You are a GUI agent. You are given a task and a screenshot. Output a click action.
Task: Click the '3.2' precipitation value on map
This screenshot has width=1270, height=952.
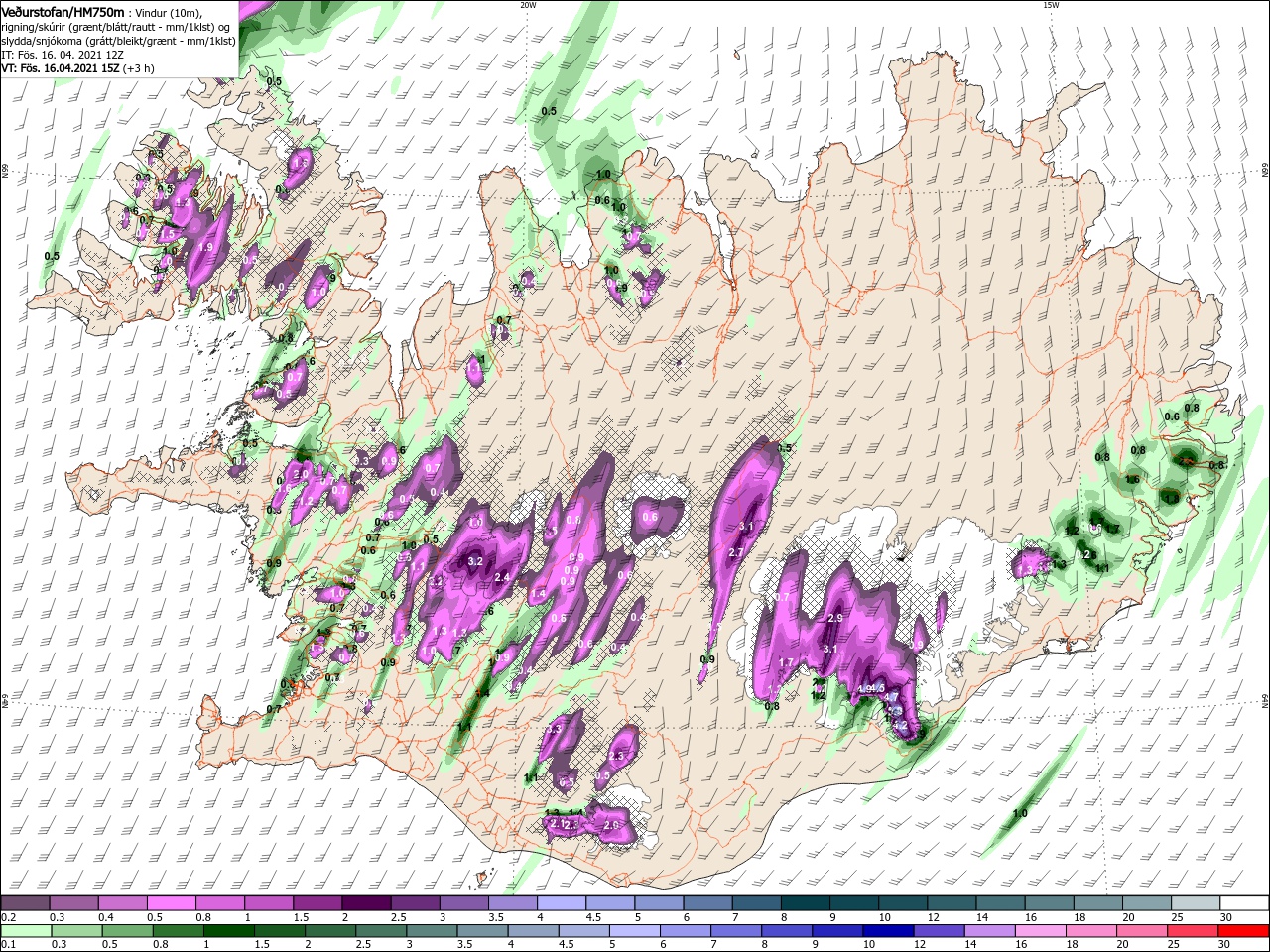(474, 561)
